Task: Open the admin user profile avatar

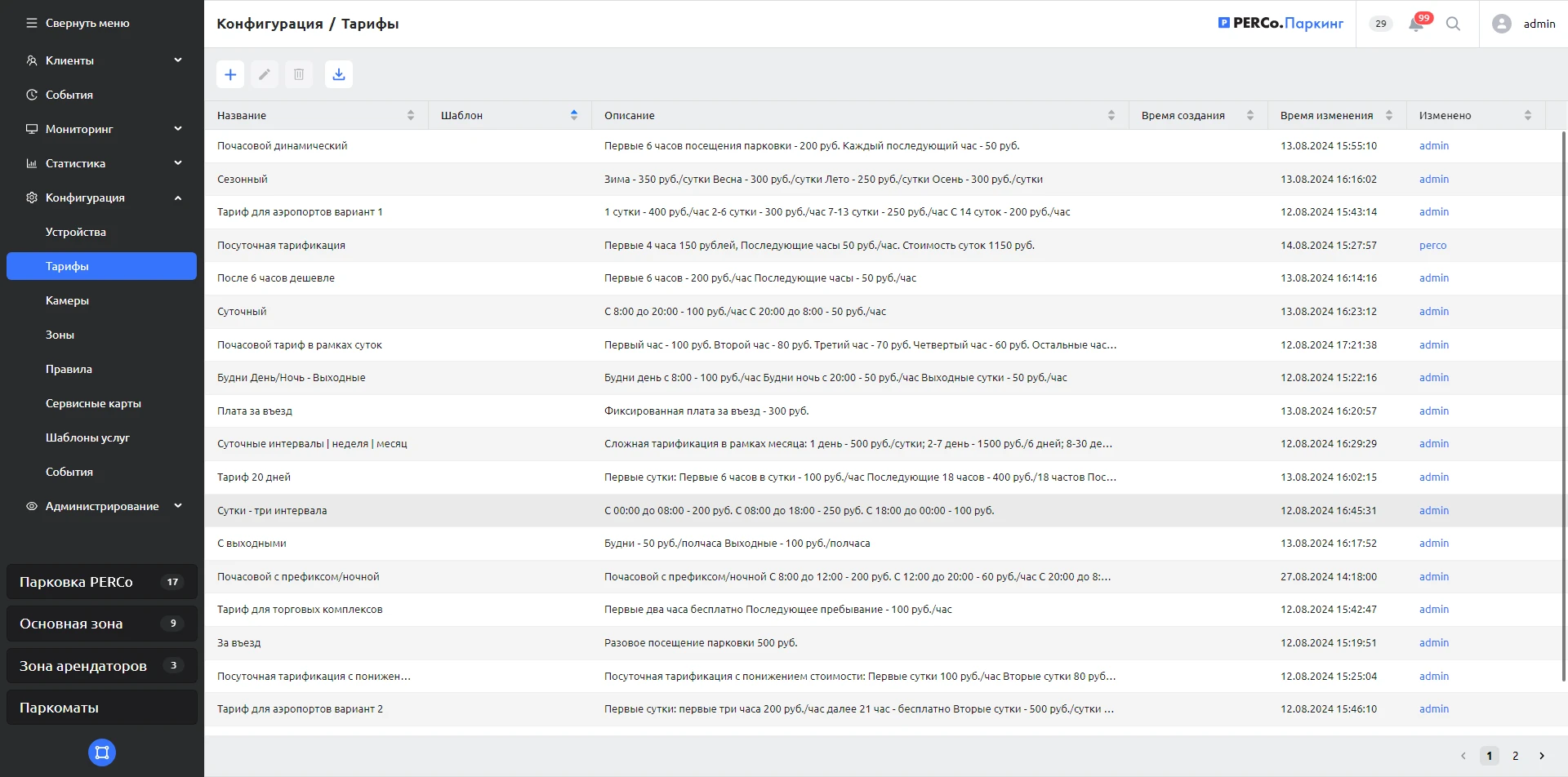Action: 1501,24
